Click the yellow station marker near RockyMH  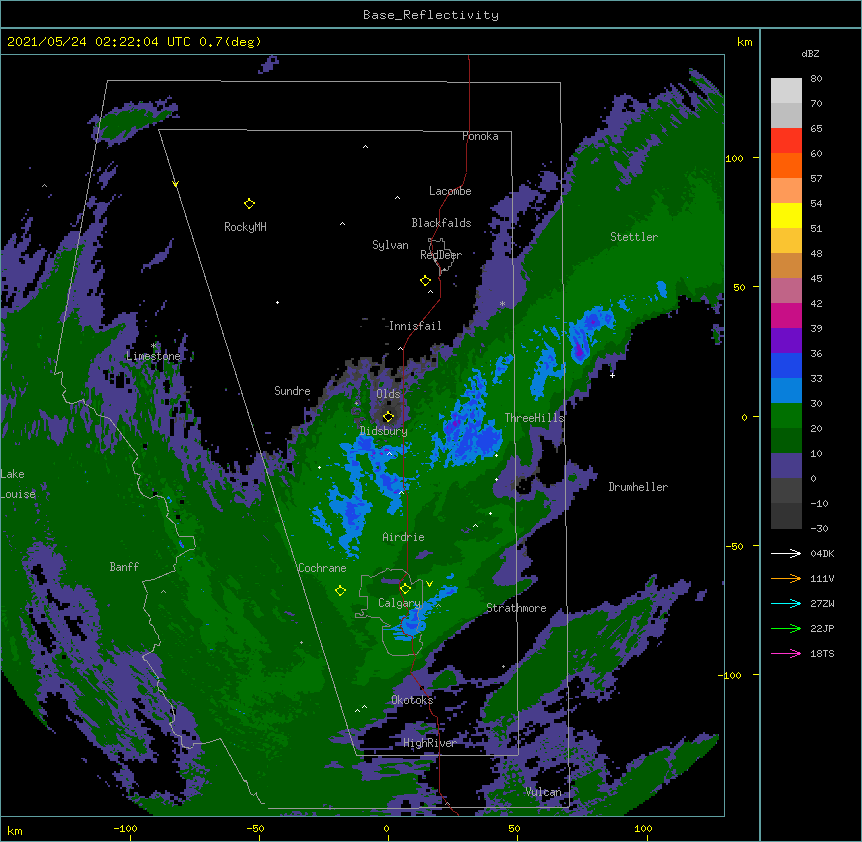coord(249,203)
